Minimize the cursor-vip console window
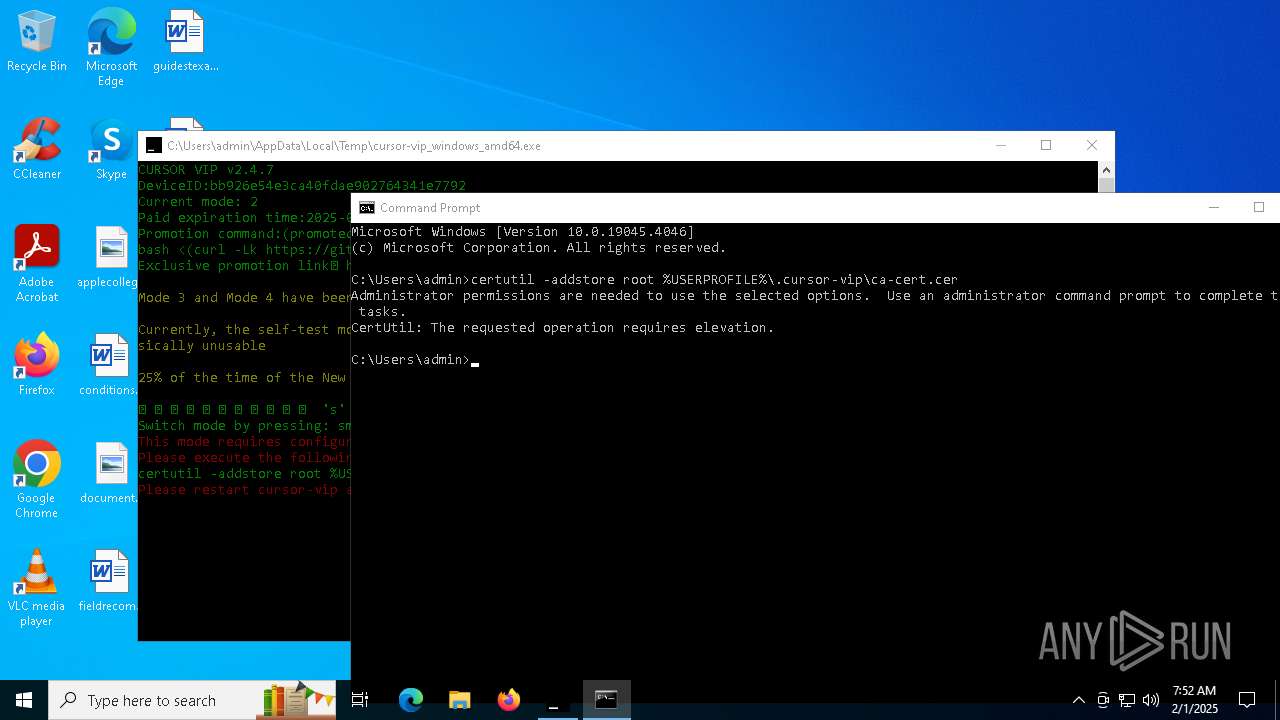The height and width of the screenshot is (720, 1280). 1000,145
